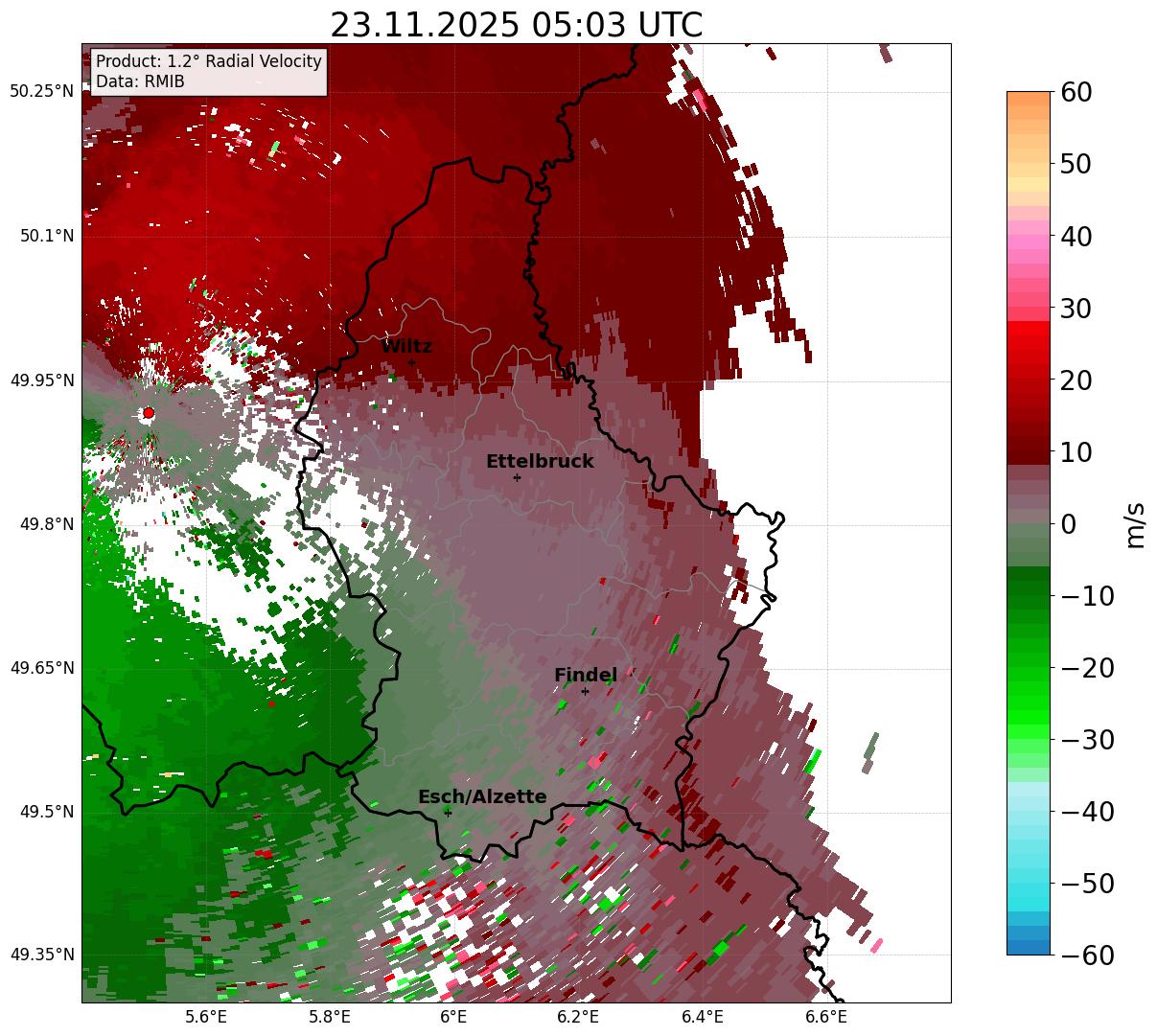Click the Wiltz city label
This screenshot has width=1157, height=1036.
406,347
